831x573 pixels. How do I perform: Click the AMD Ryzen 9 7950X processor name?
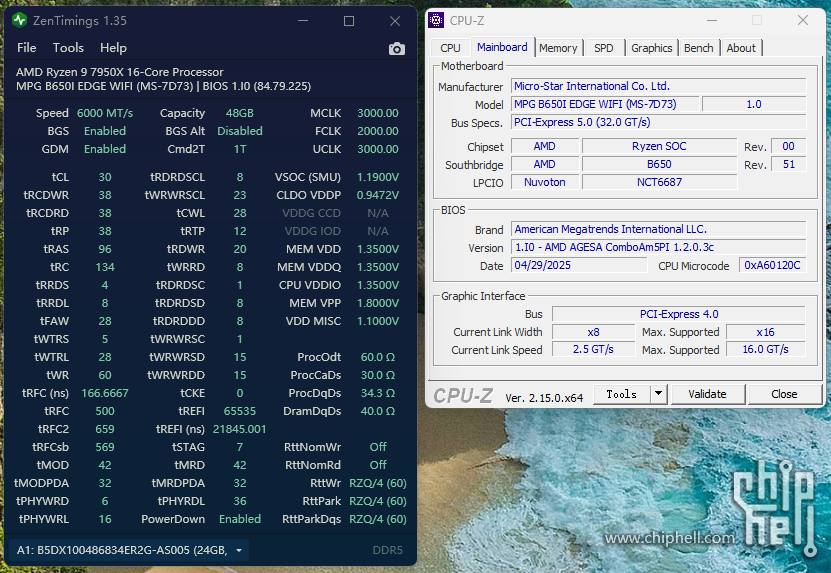120,72
